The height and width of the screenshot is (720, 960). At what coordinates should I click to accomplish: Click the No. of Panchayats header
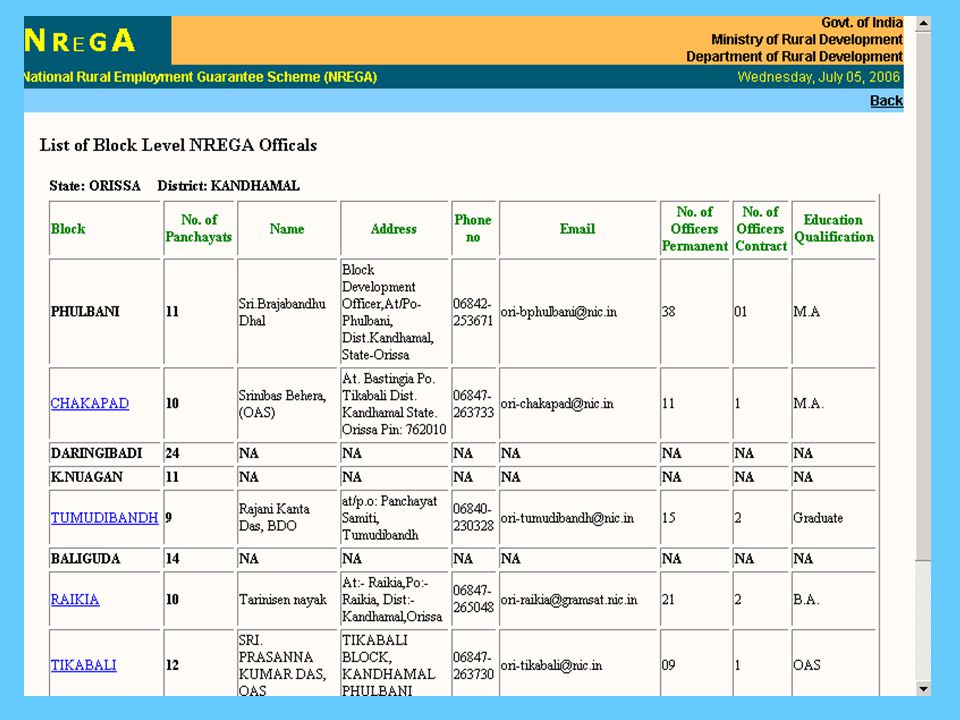point(199,228)
